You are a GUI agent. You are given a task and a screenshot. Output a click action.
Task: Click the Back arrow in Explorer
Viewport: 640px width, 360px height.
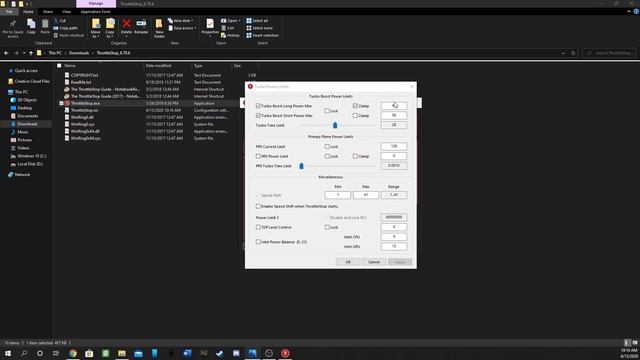[x=6, y=53]
